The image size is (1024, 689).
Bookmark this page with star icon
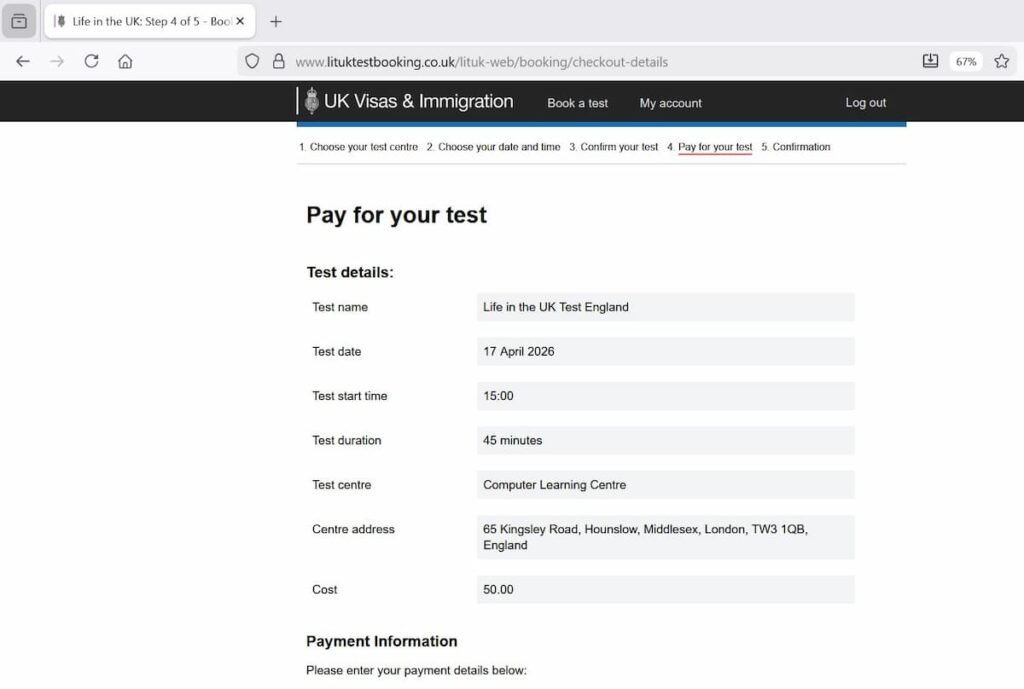[x=1001, y=61]
